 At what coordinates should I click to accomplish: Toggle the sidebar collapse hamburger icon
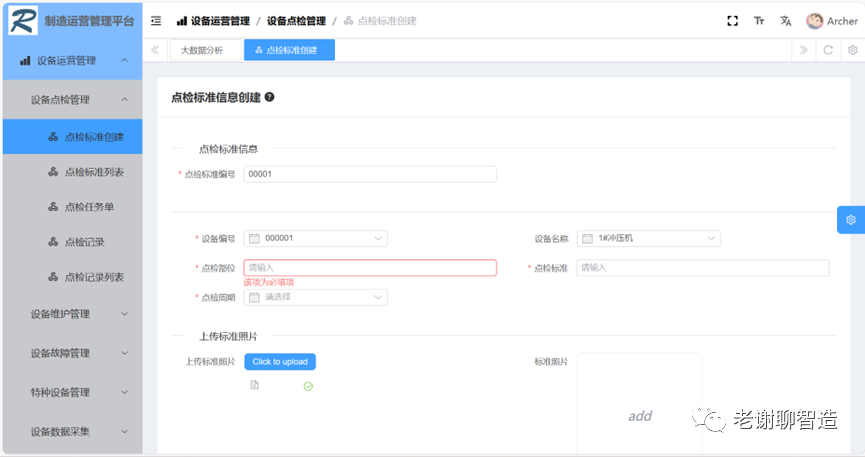[x=156, y=21]
